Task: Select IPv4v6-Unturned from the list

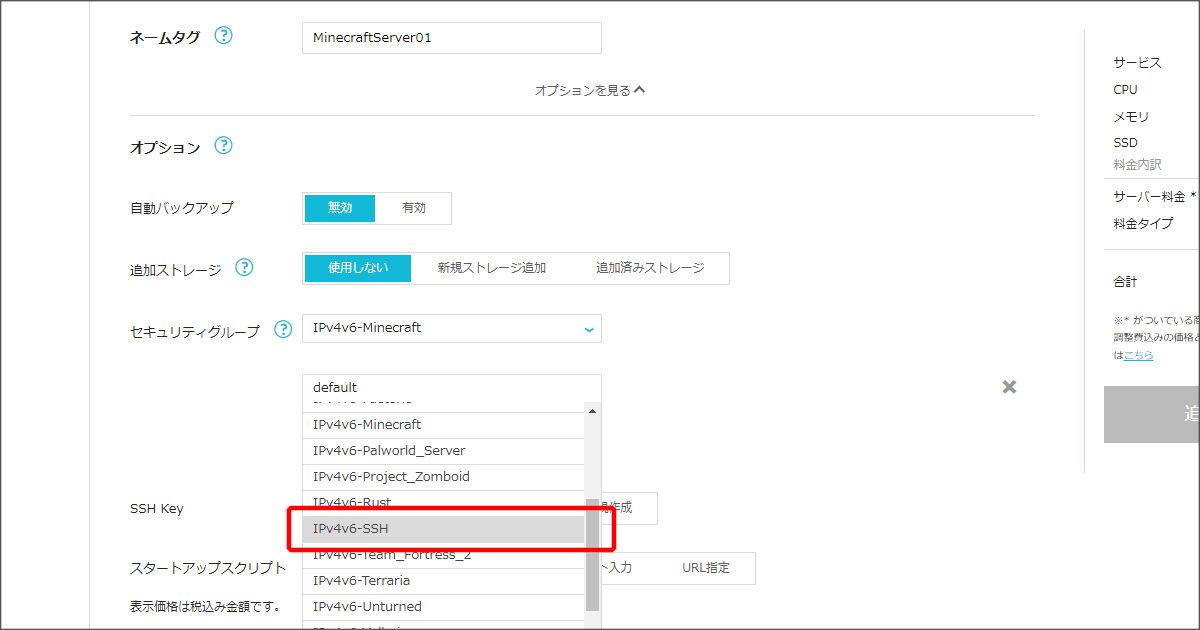Action: point(443,607)
